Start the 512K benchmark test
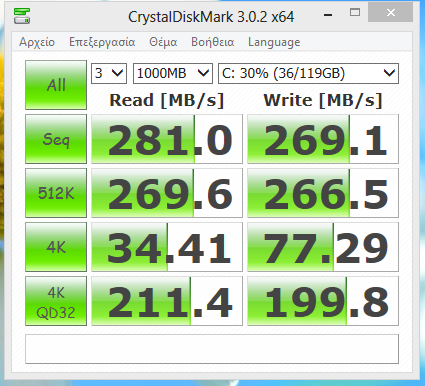 [56, 193]
